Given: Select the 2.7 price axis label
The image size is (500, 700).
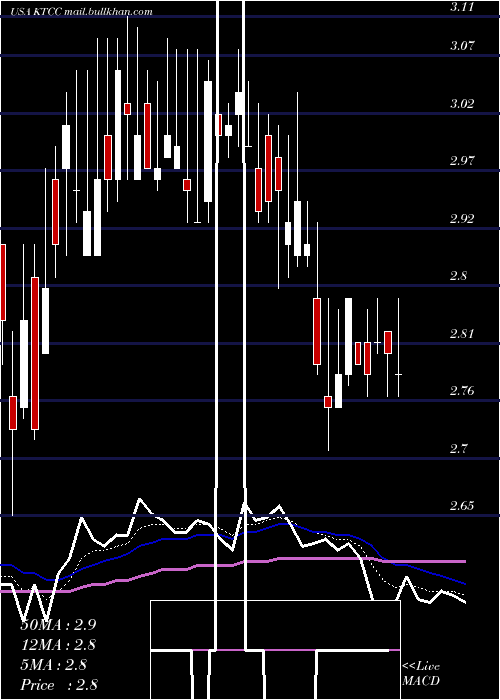Looking at the screenshot, I should click(x=459, y=448).
